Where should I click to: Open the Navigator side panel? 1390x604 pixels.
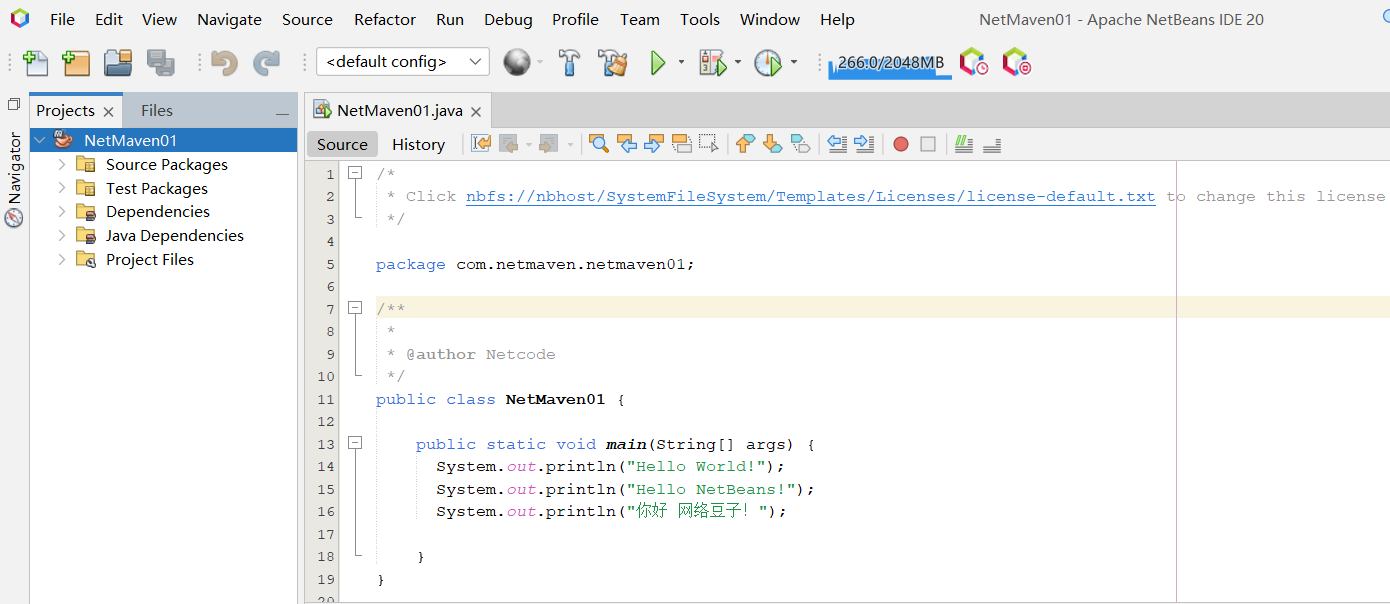(14, 180)
